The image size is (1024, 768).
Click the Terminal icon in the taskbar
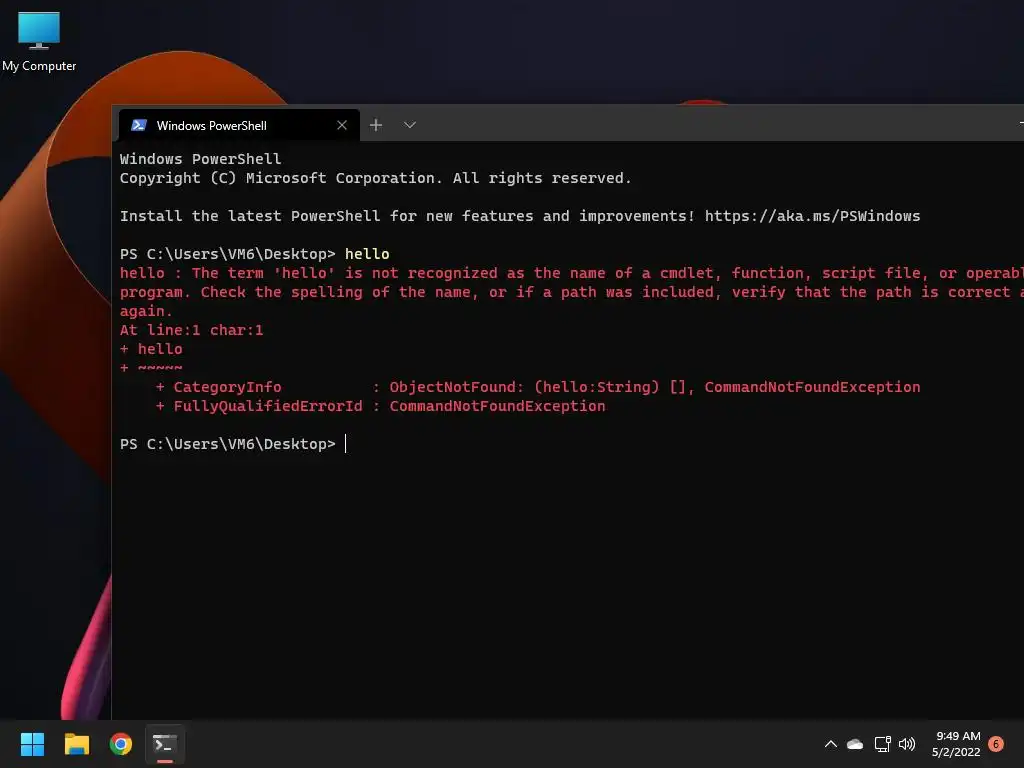coord(165,744)
